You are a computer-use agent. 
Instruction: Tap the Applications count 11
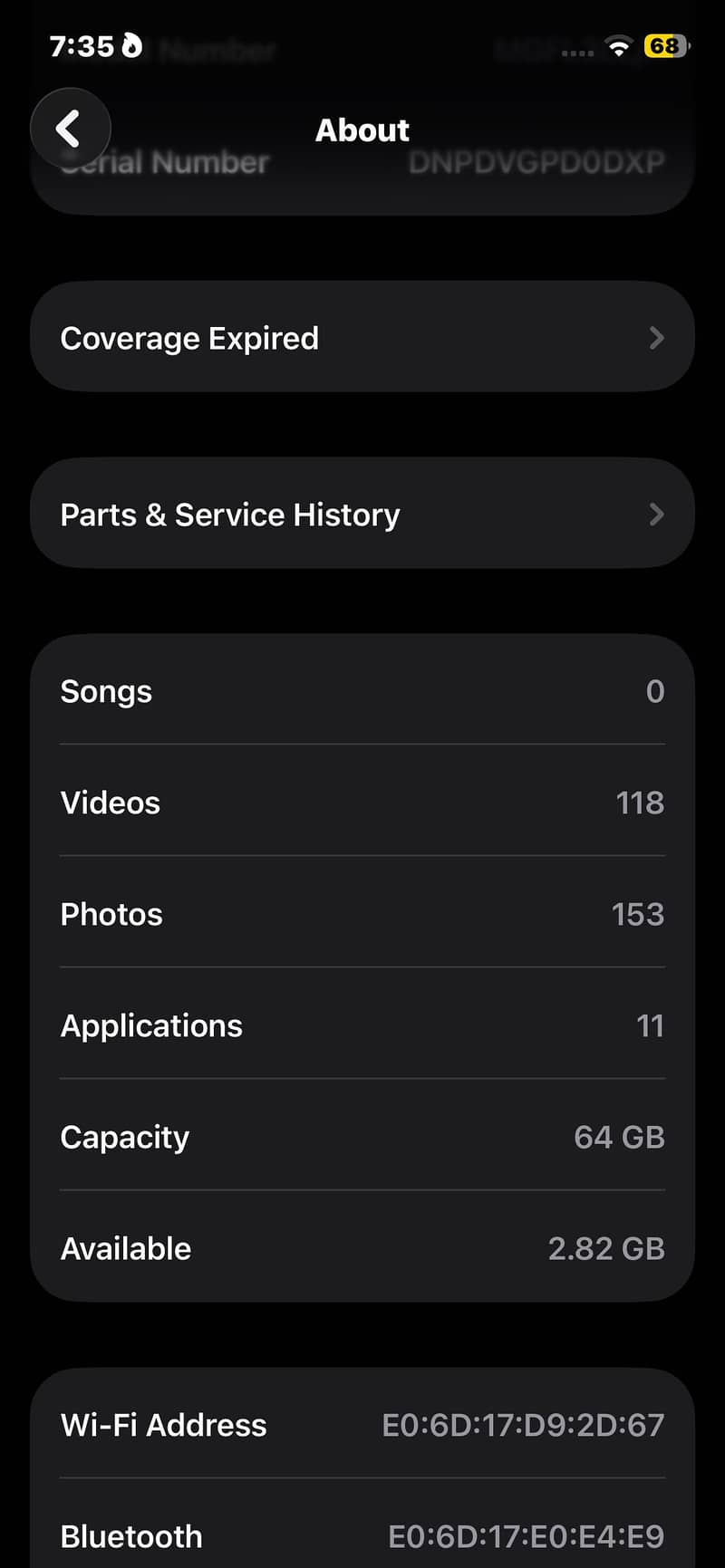click(x=651, y=1025)
